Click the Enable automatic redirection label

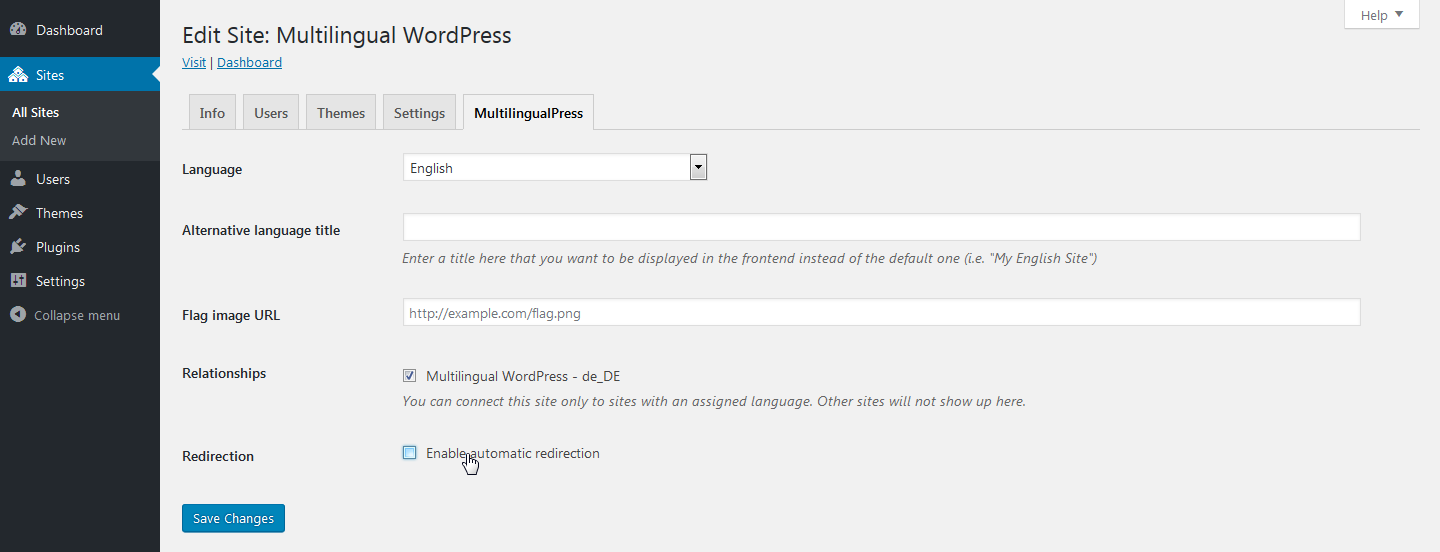click(513, 453)
